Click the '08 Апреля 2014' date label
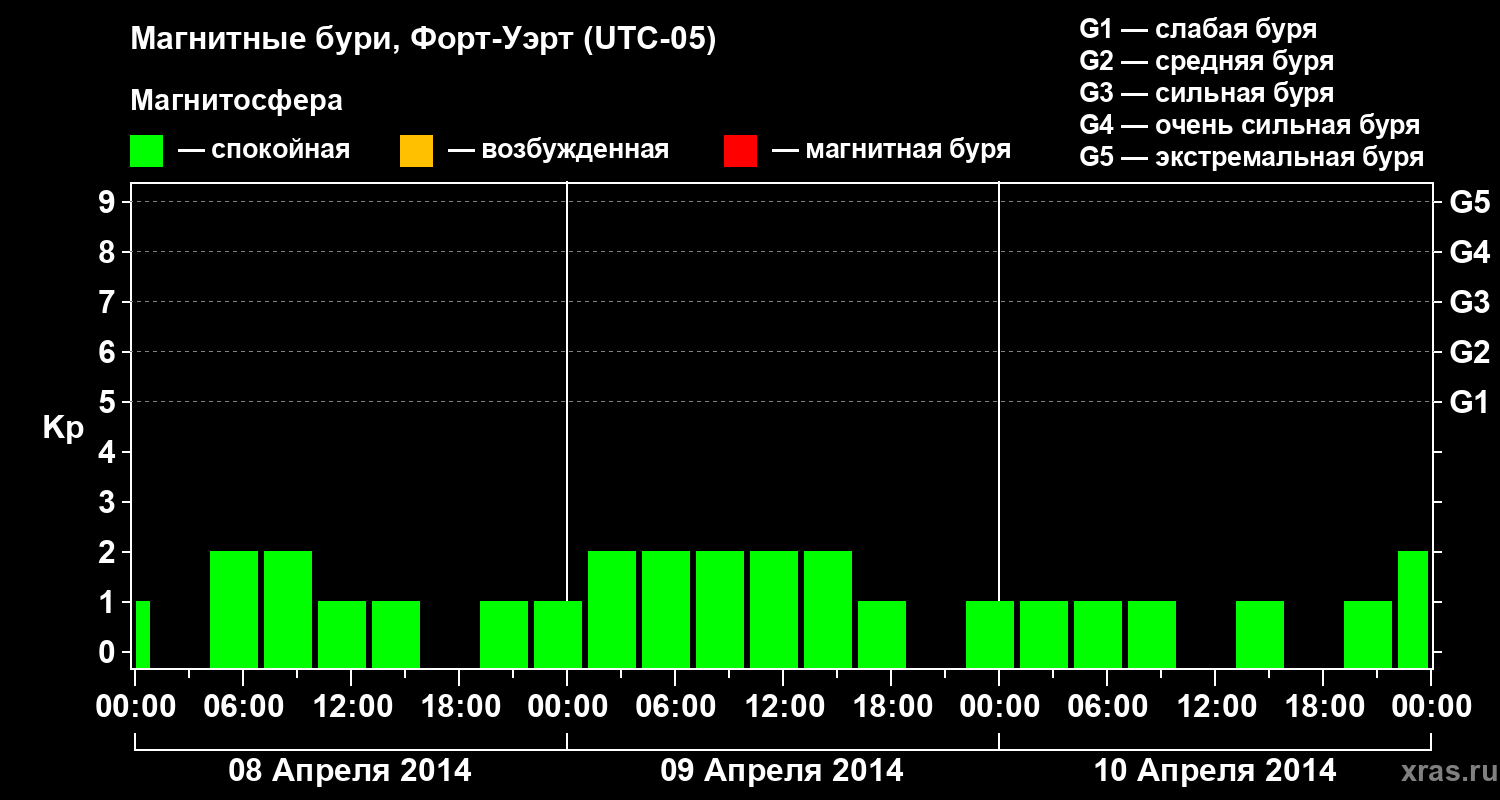 pos(350,770)
